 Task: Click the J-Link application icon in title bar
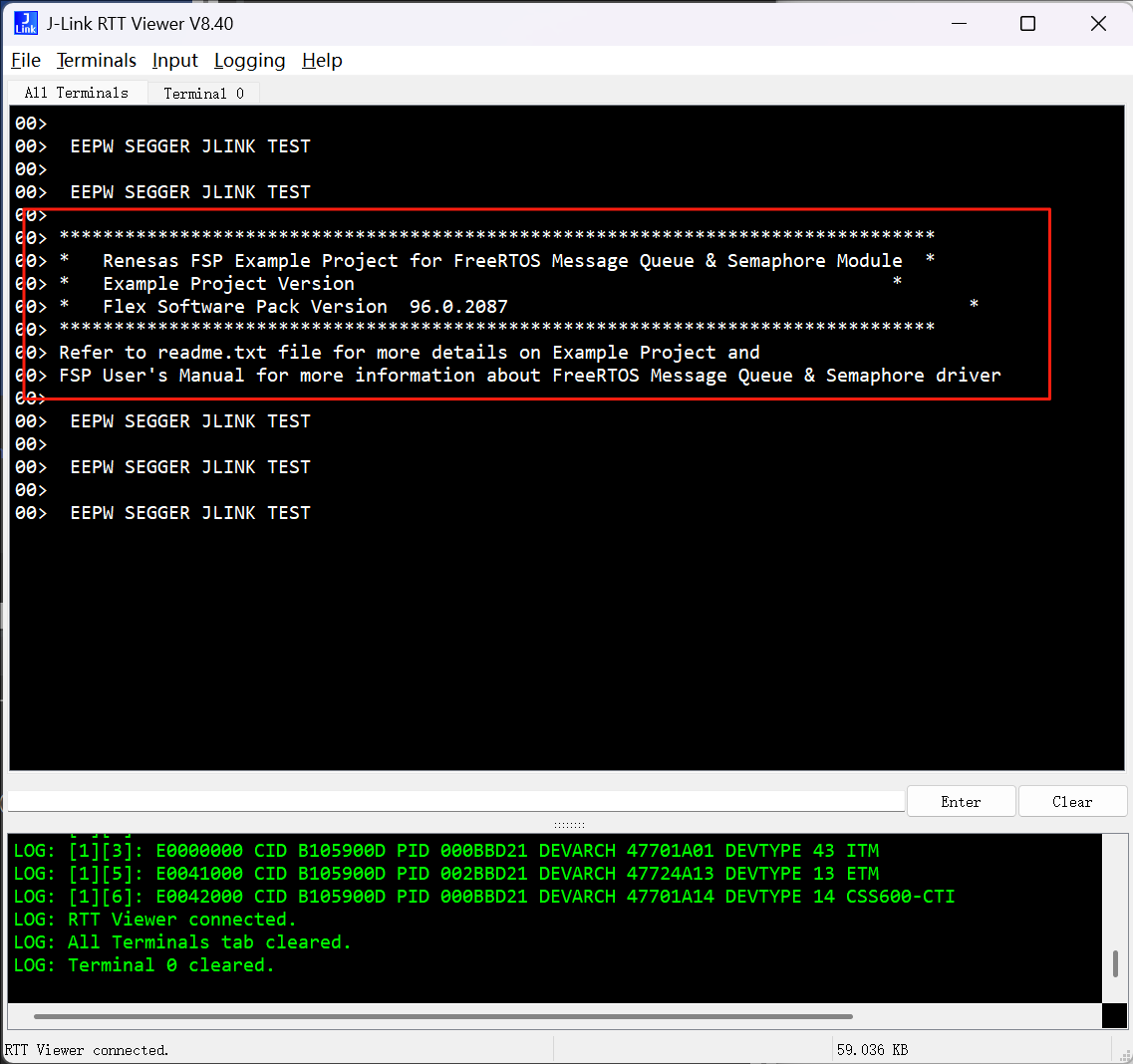pyautogui.click(x=25, y=23)
